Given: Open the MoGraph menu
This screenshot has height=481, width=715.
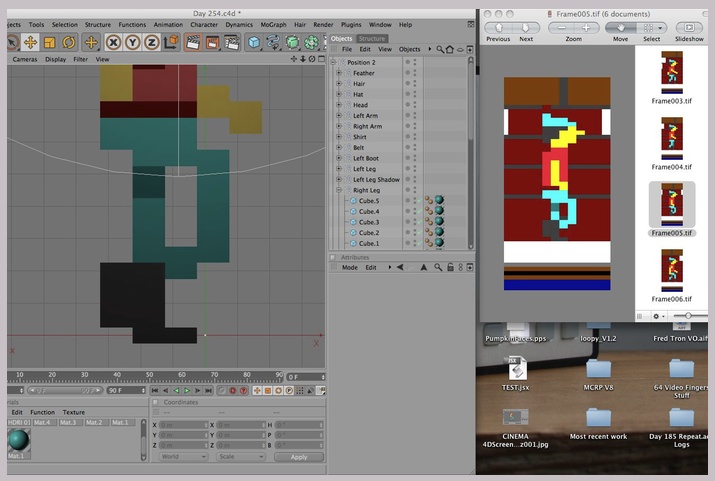Looking at the screenshot, I should (272, 24).
